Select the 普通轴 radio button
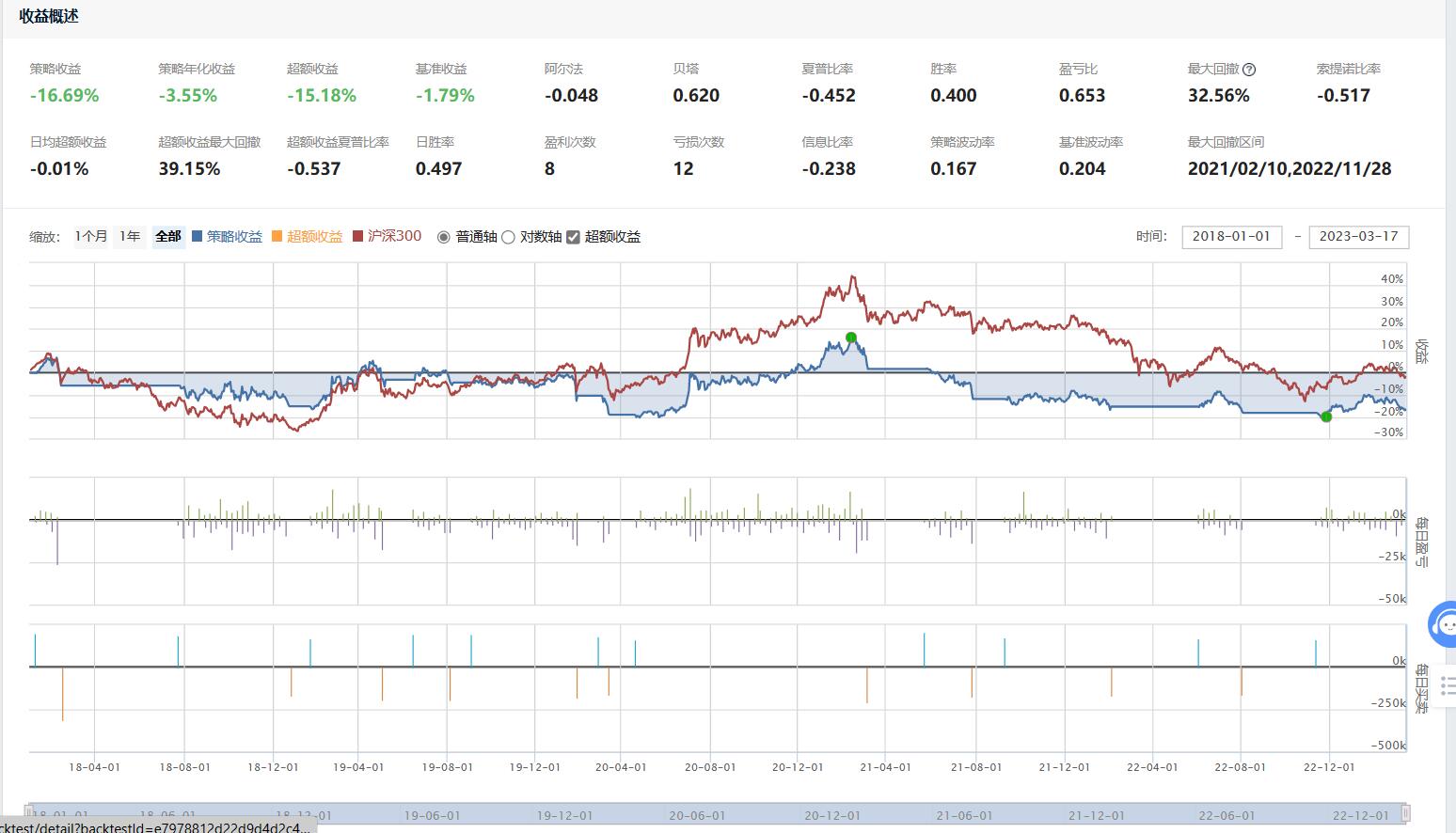 click(444, 237)
